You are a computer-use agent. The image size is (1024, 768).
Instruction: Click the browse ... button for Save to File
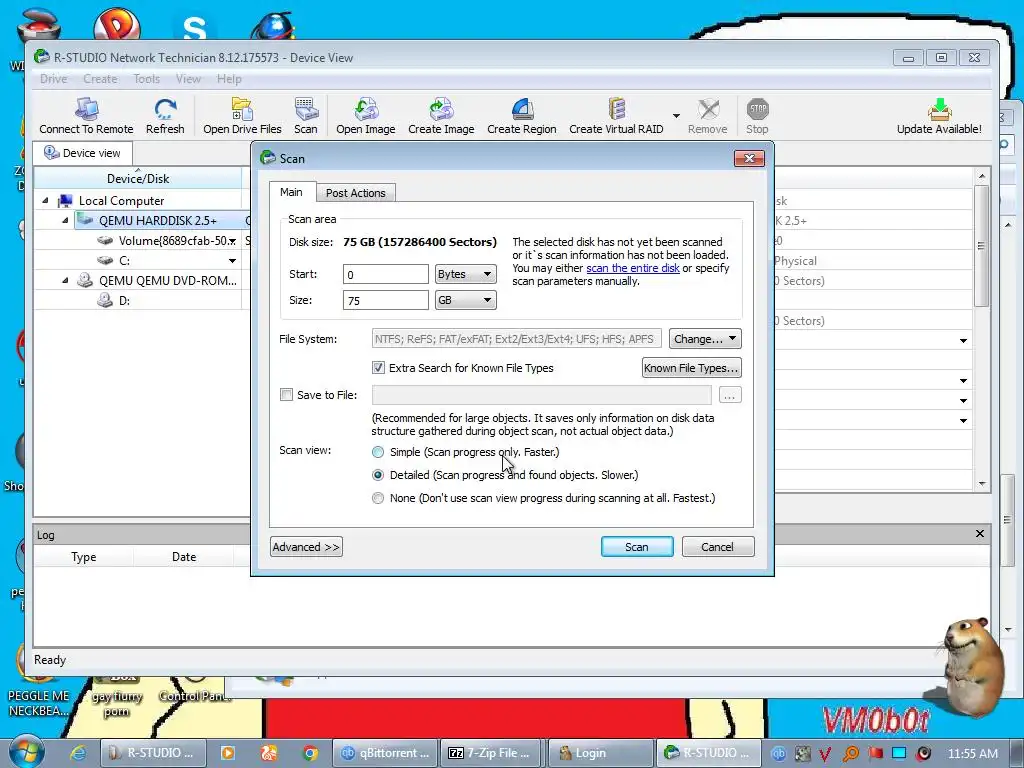click(x=730, y=394)
